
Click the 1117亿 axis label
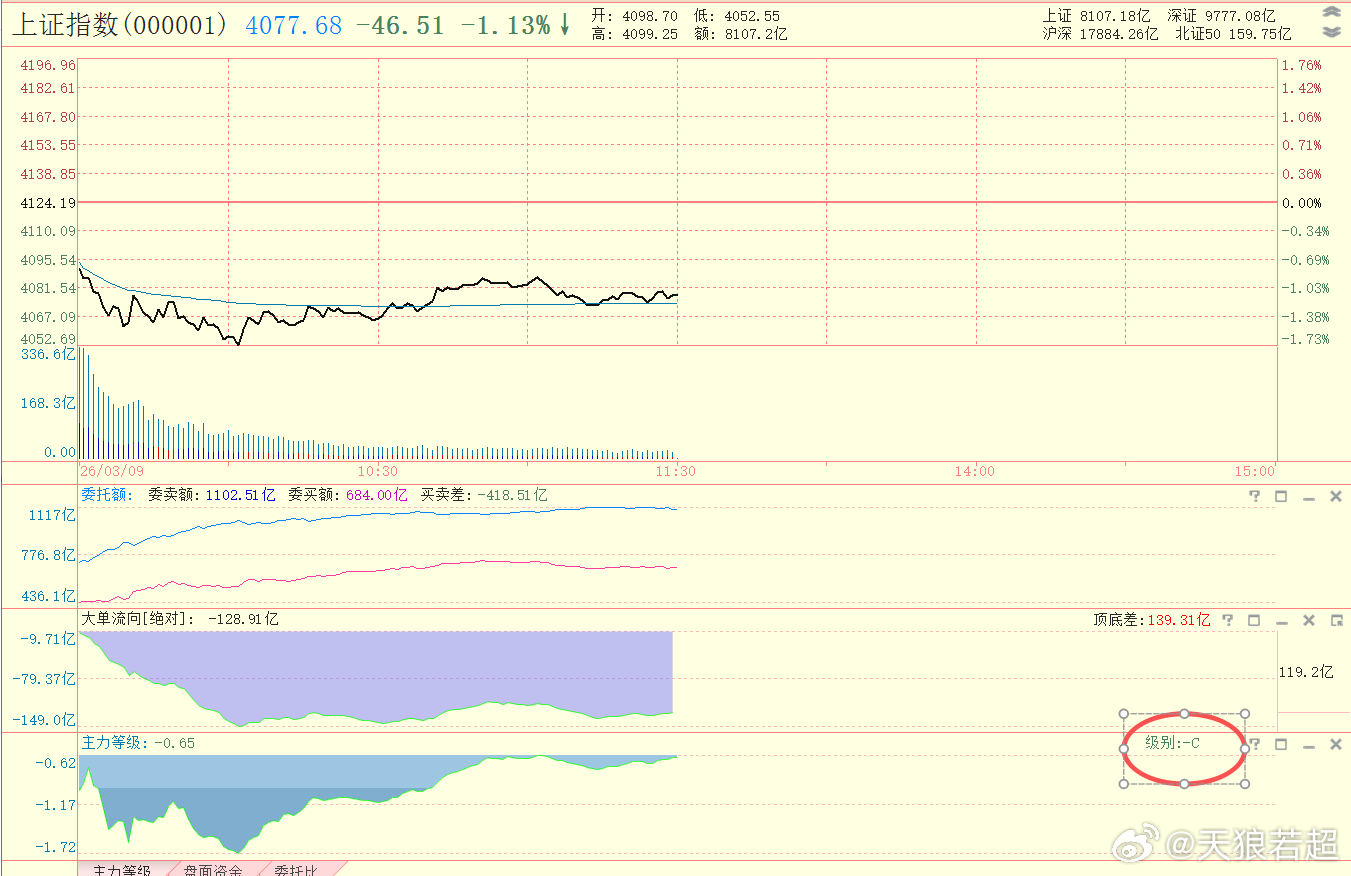[54, 515]
